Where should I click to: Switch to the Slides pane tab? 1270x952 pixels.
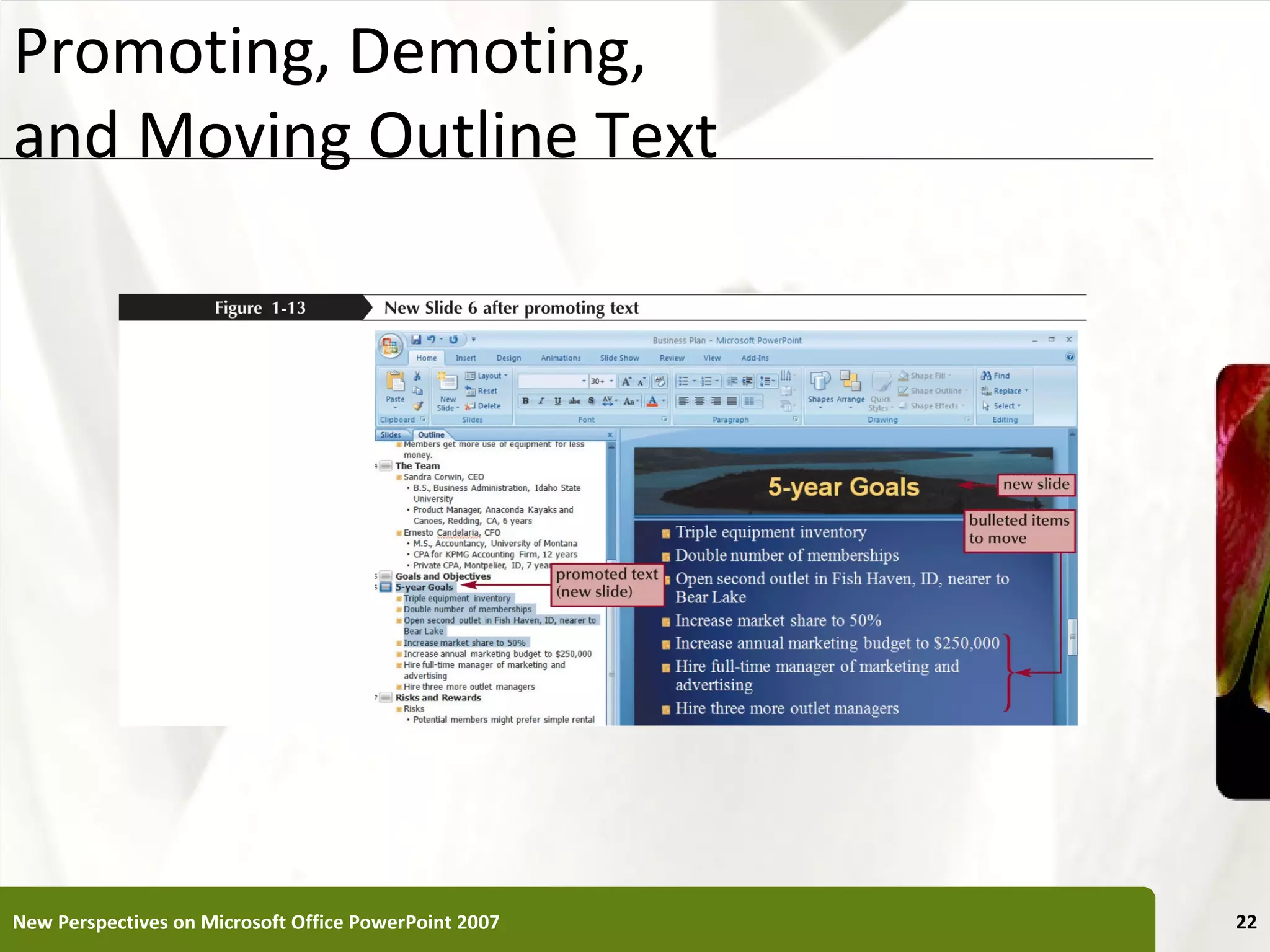point(391,434)
